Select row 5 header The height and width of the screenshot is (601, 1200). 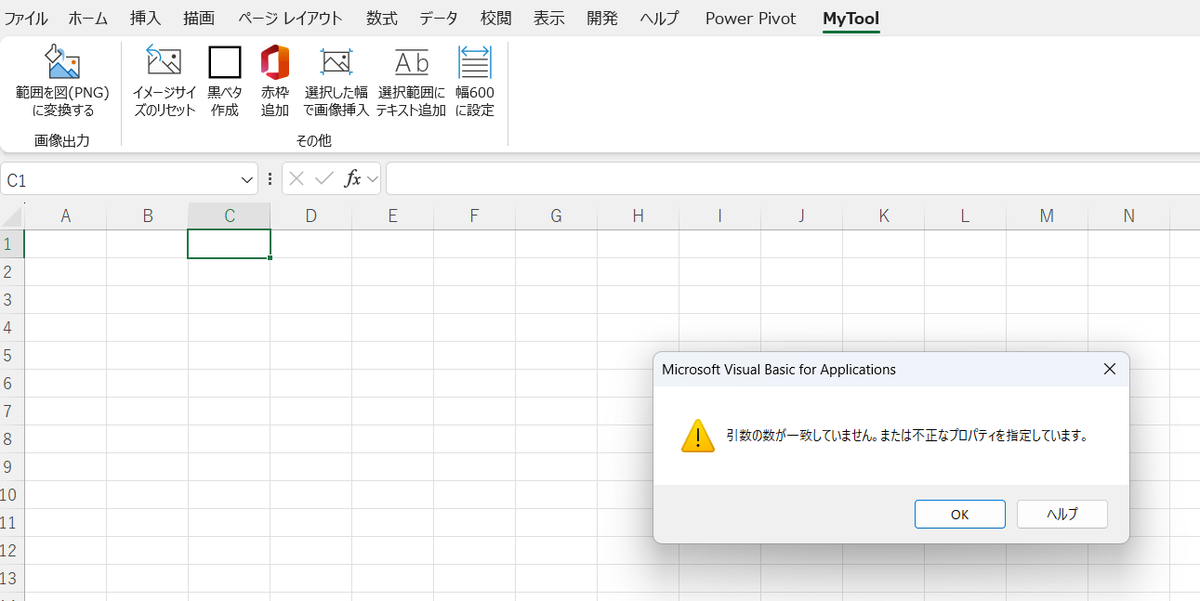tap(12, 356)
